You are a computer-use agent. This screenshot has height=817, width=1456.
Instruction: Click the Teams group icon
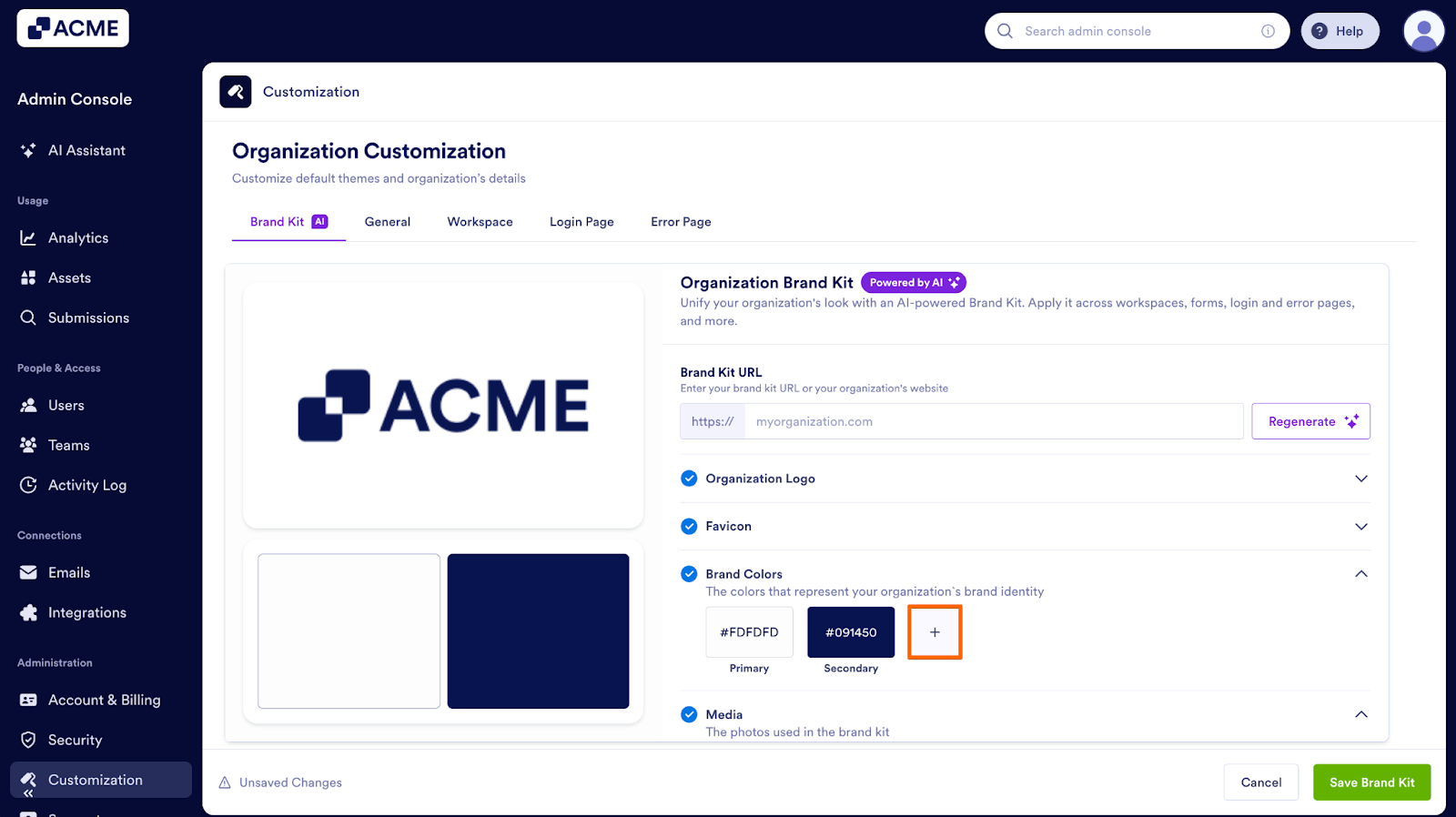point(28,445)
